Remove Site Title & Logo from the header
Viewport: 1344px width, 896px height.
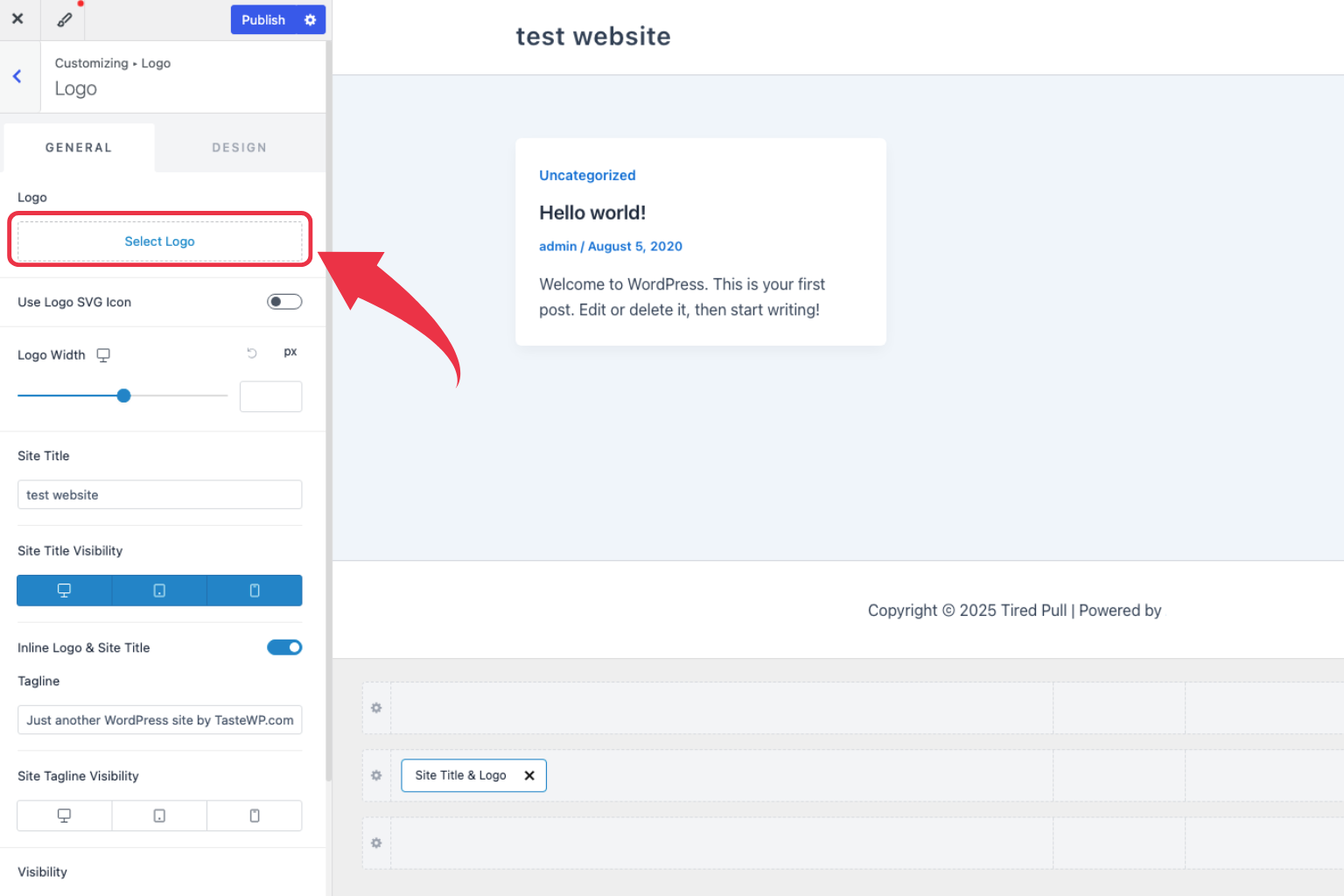coord(529,775)
